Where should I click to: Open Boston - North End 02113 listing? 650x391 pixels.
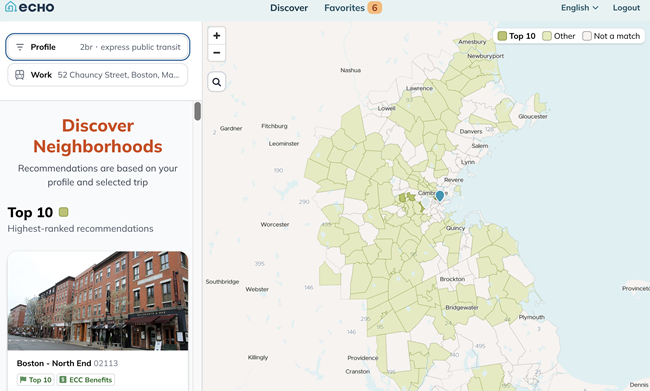(x=67, y=363)
